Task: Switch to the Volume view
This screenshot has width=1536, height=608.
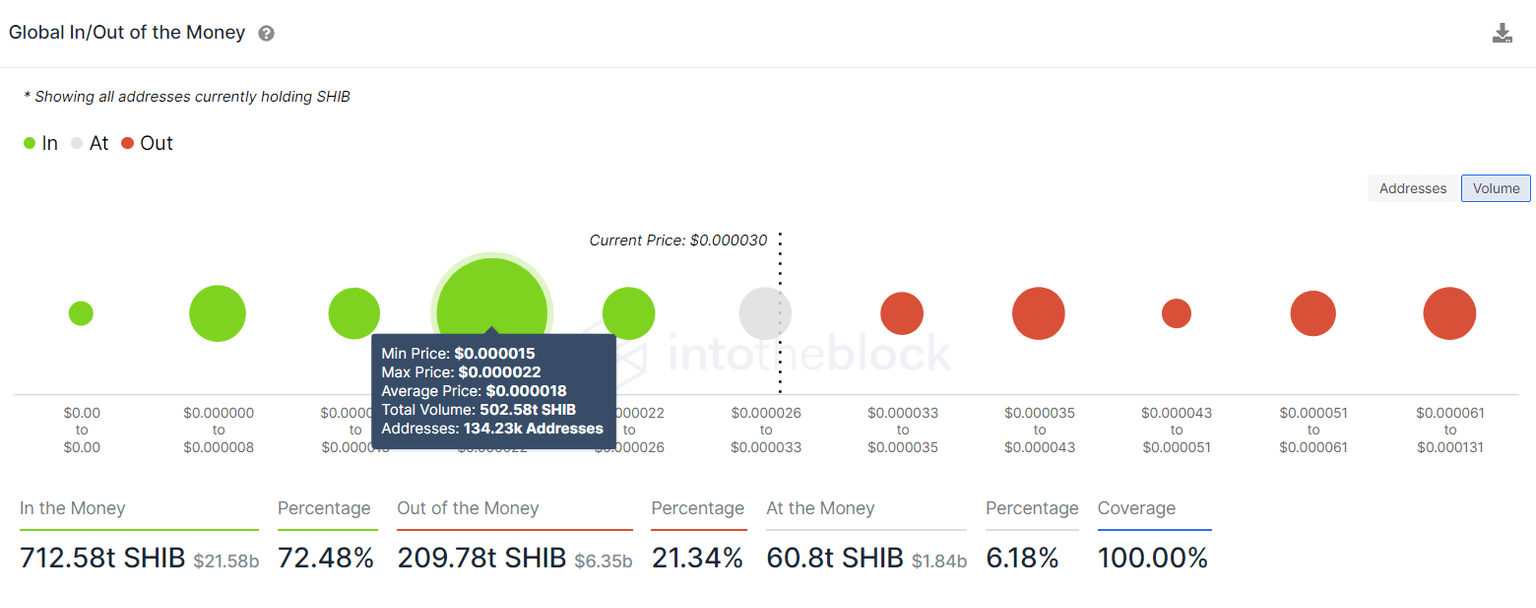Action: [1496, 188]
